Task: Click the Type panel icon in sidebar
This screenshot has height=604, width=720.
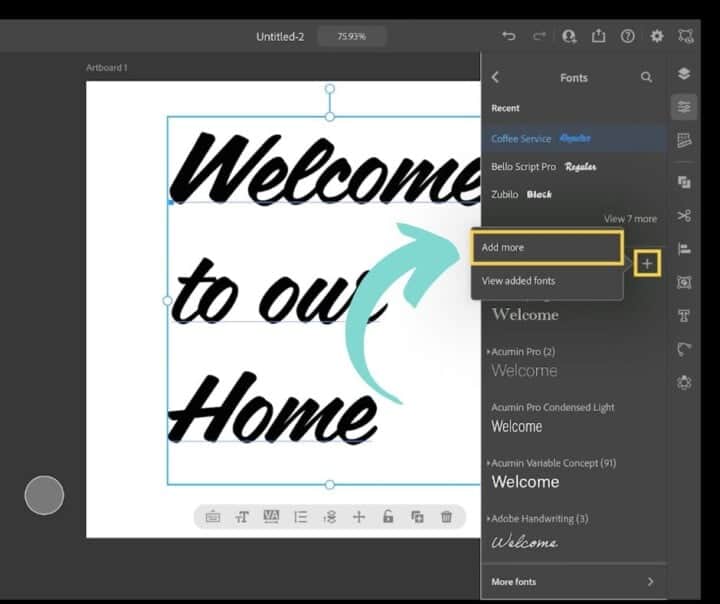Action: pyautogui.click(x=684, y=316)
